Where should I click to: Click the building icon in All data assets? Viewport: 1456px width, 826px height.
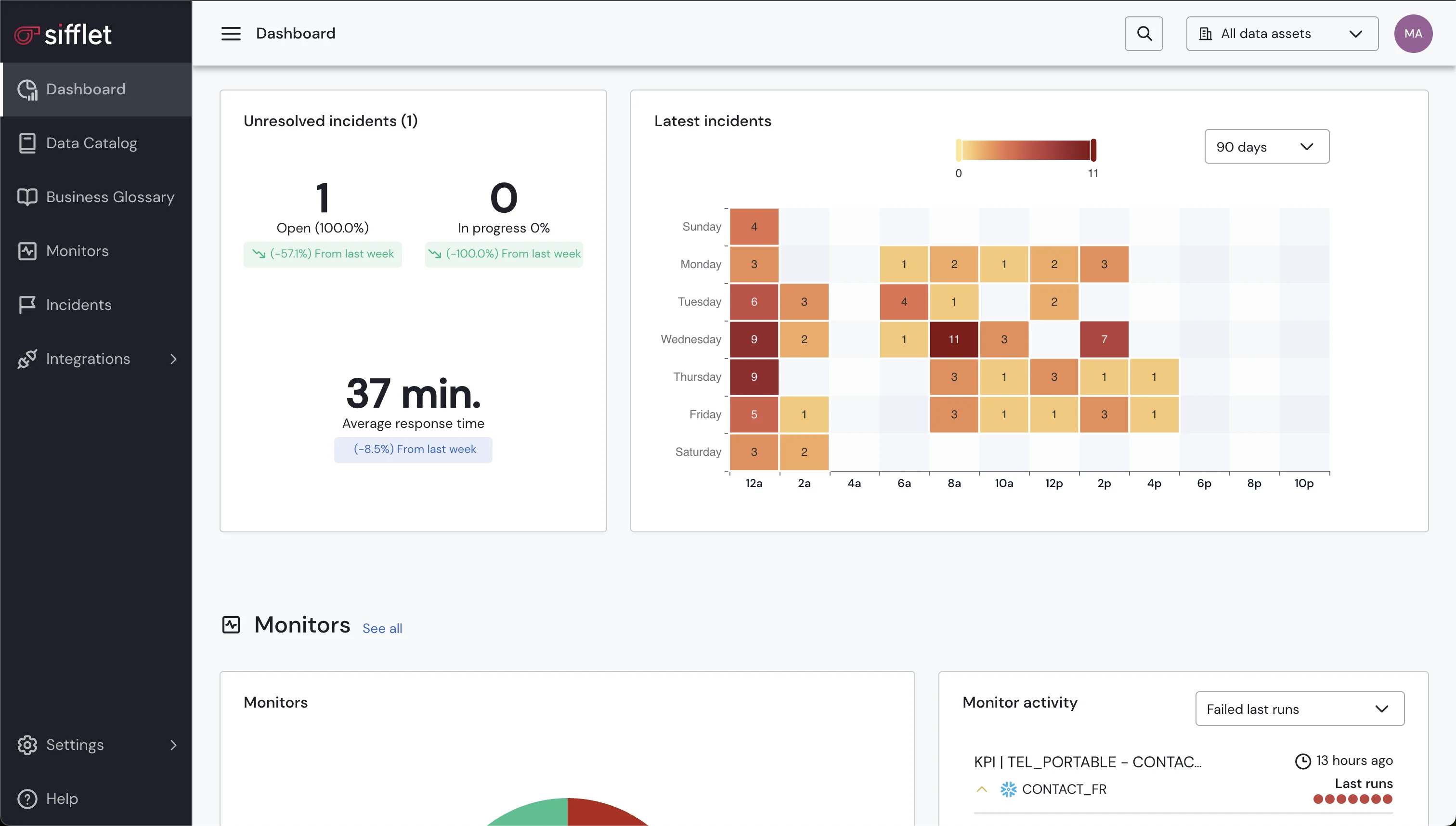click(x=1205, y=34)
